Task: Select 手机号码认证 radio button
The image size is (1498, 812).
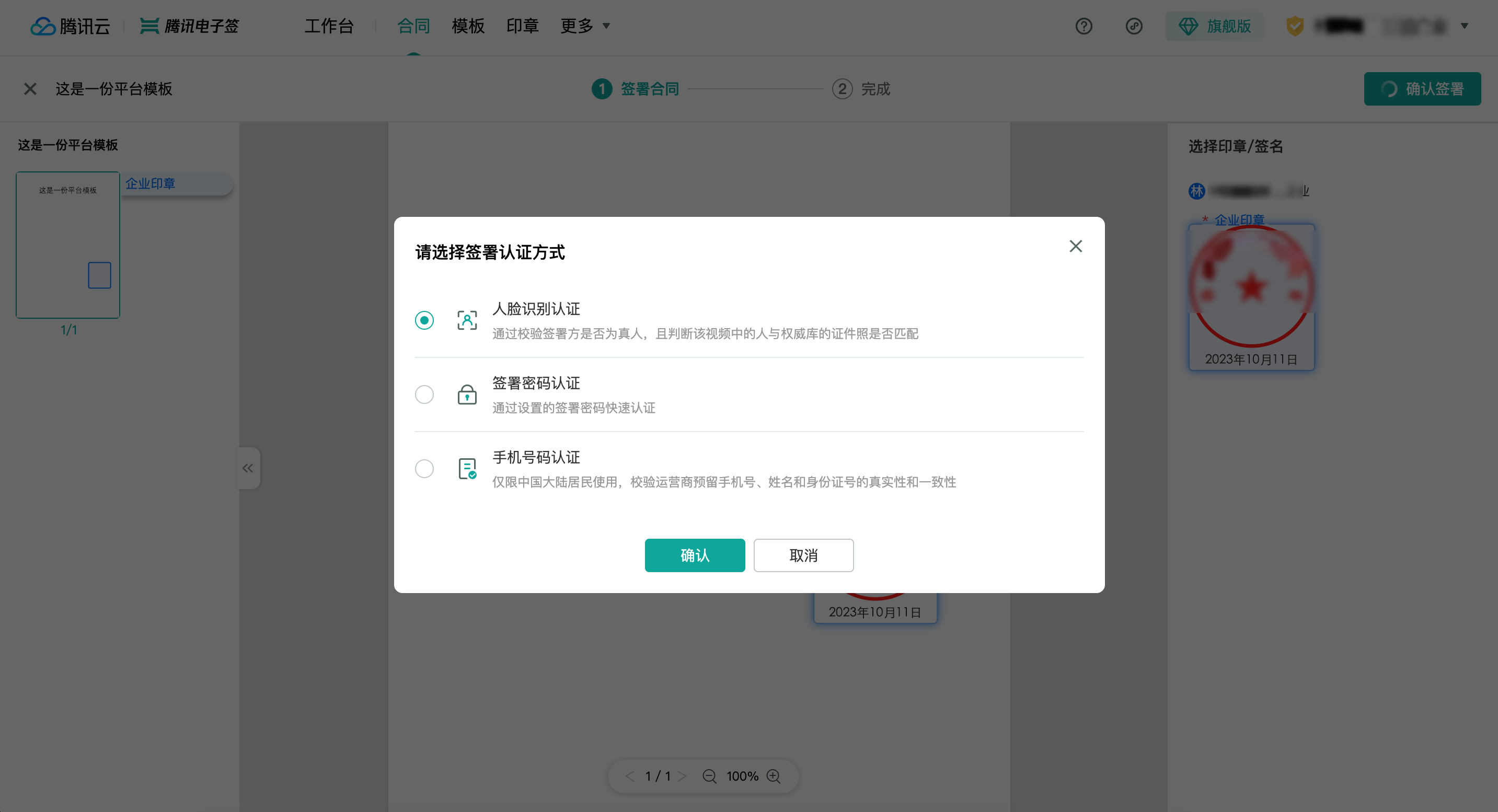Action: click(x=424, y=469)
